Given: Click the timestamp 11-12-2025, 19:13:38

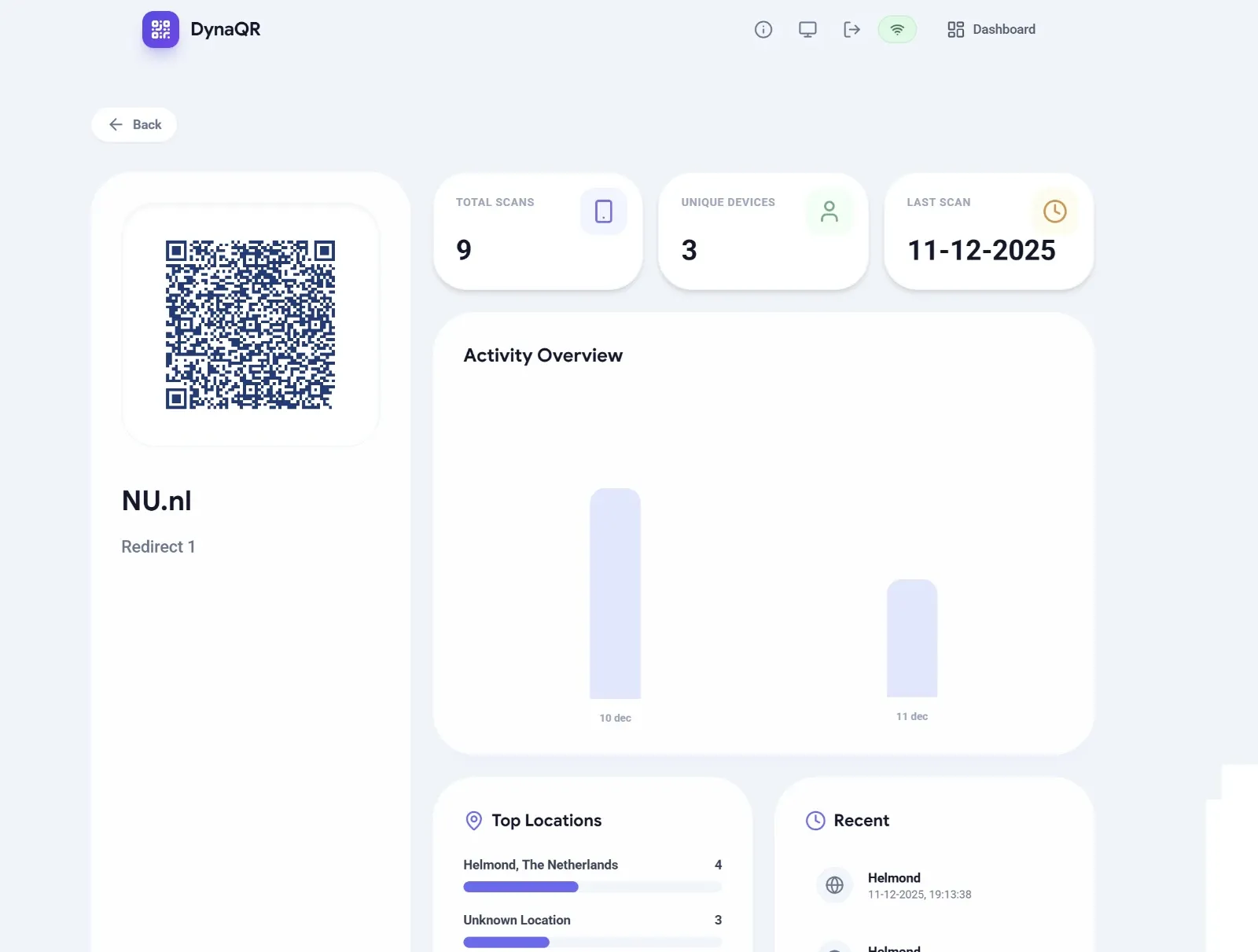Looking at the screenshot, I should [x=920, y=895].
